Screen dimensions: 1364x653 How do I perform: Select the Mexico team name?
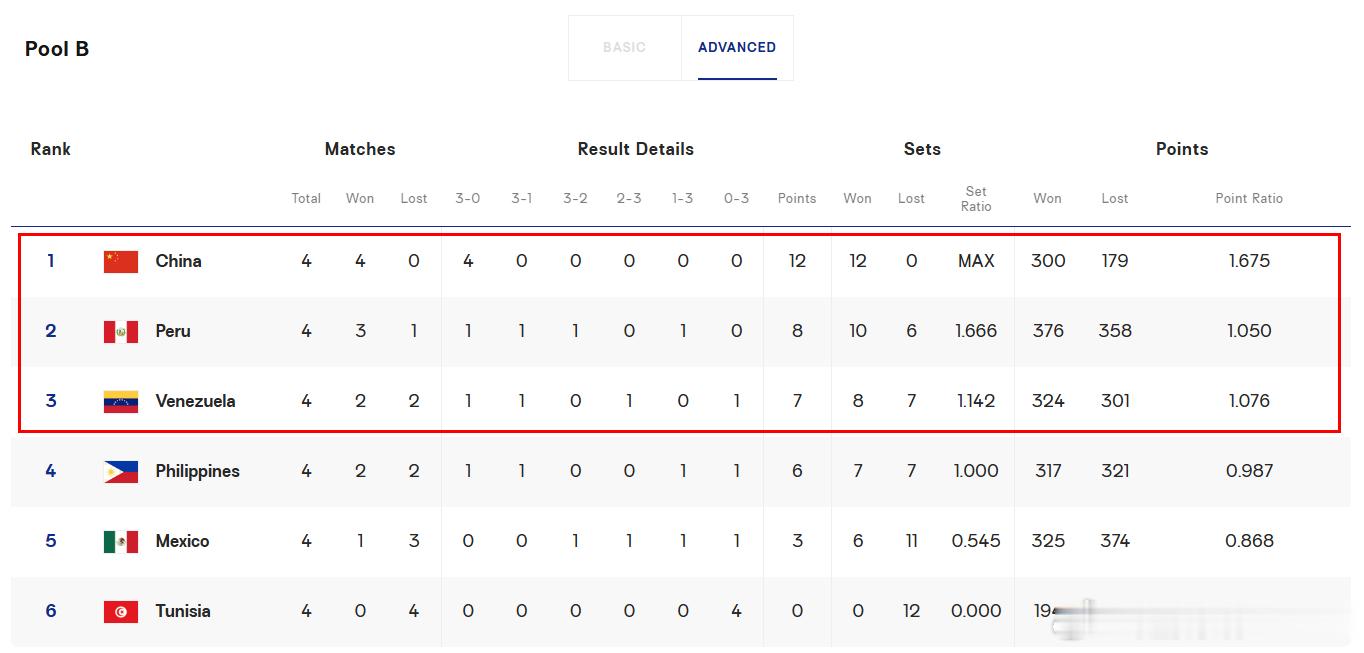183,541
